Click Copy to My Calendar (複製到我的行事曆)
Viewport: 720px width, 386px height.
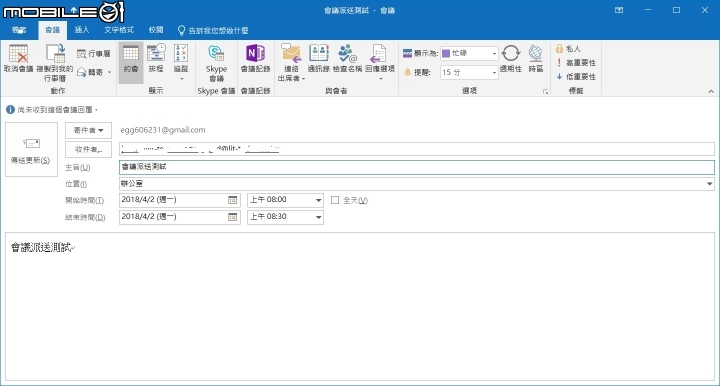[x=55, y=63]
